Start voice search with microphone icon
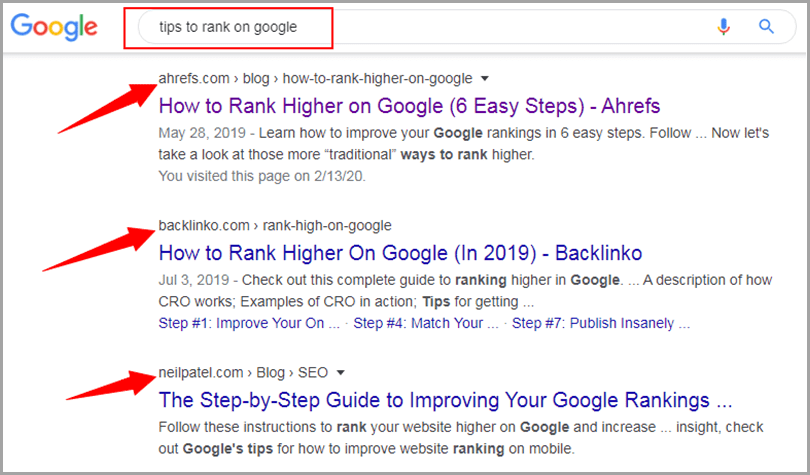The width and height of the screenshot is (810, 475). [x=724, y=27]
